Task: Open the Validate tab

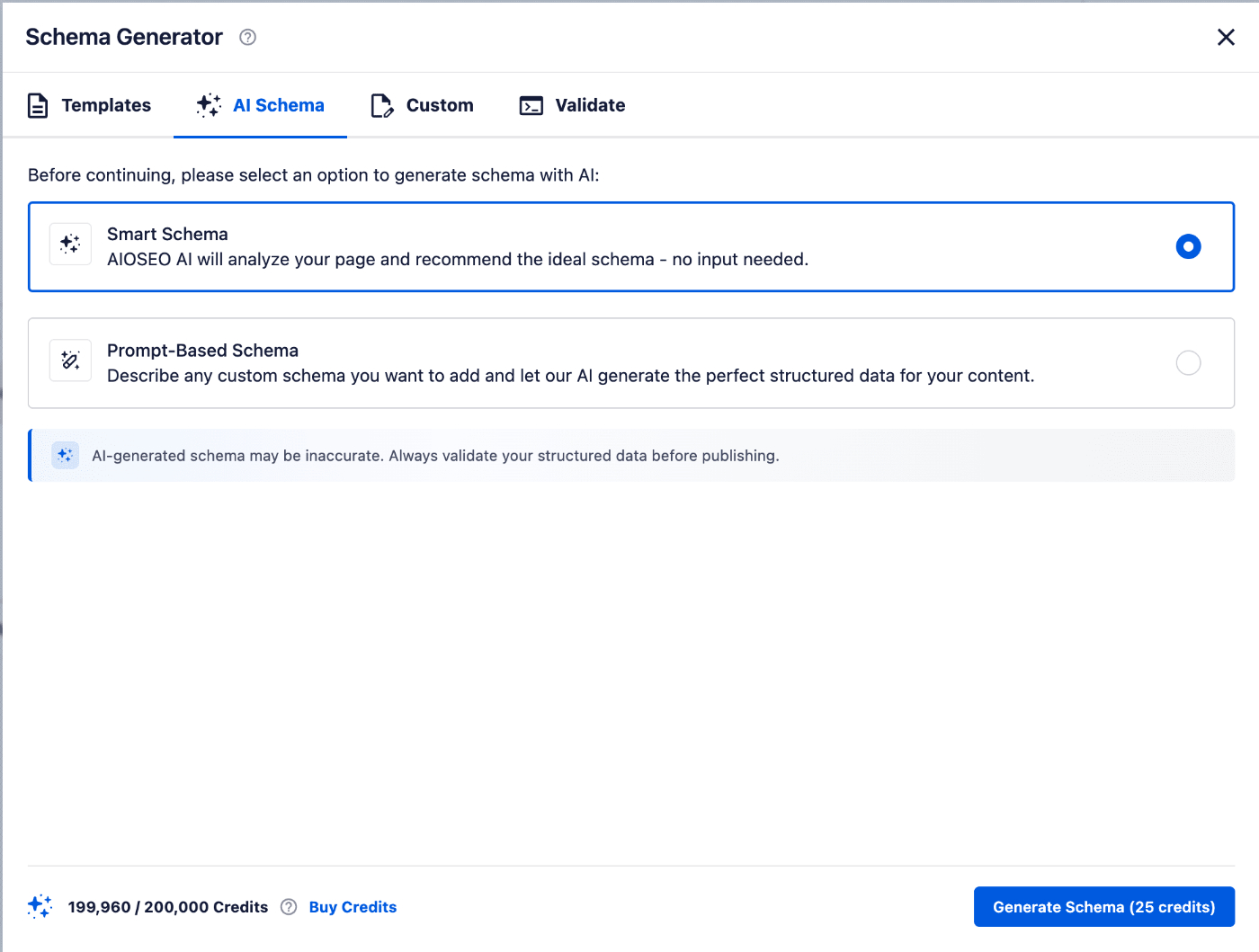Action: coord(589,105)
